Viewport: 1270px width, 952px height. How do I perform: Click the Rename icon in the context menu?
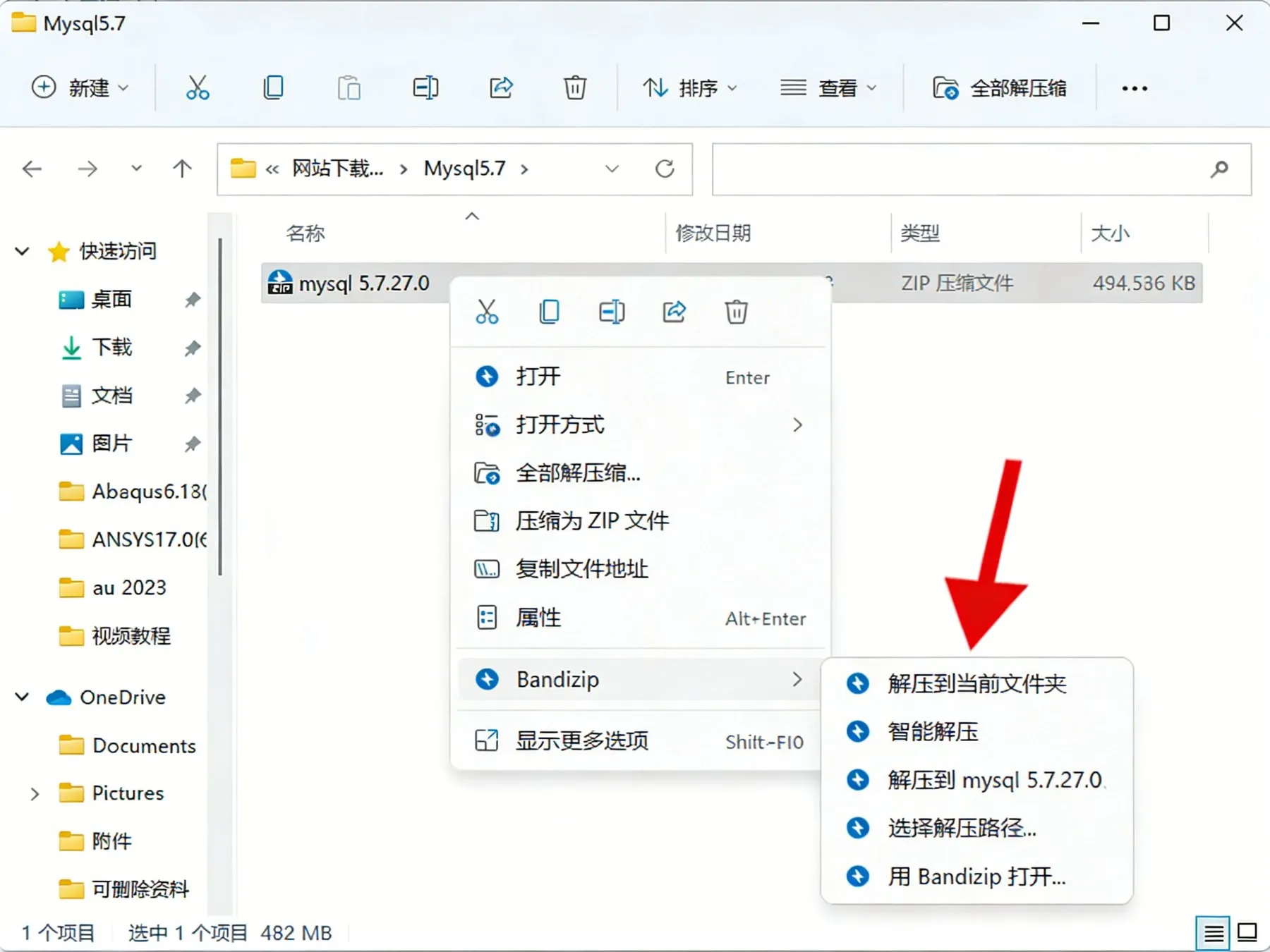612,312
